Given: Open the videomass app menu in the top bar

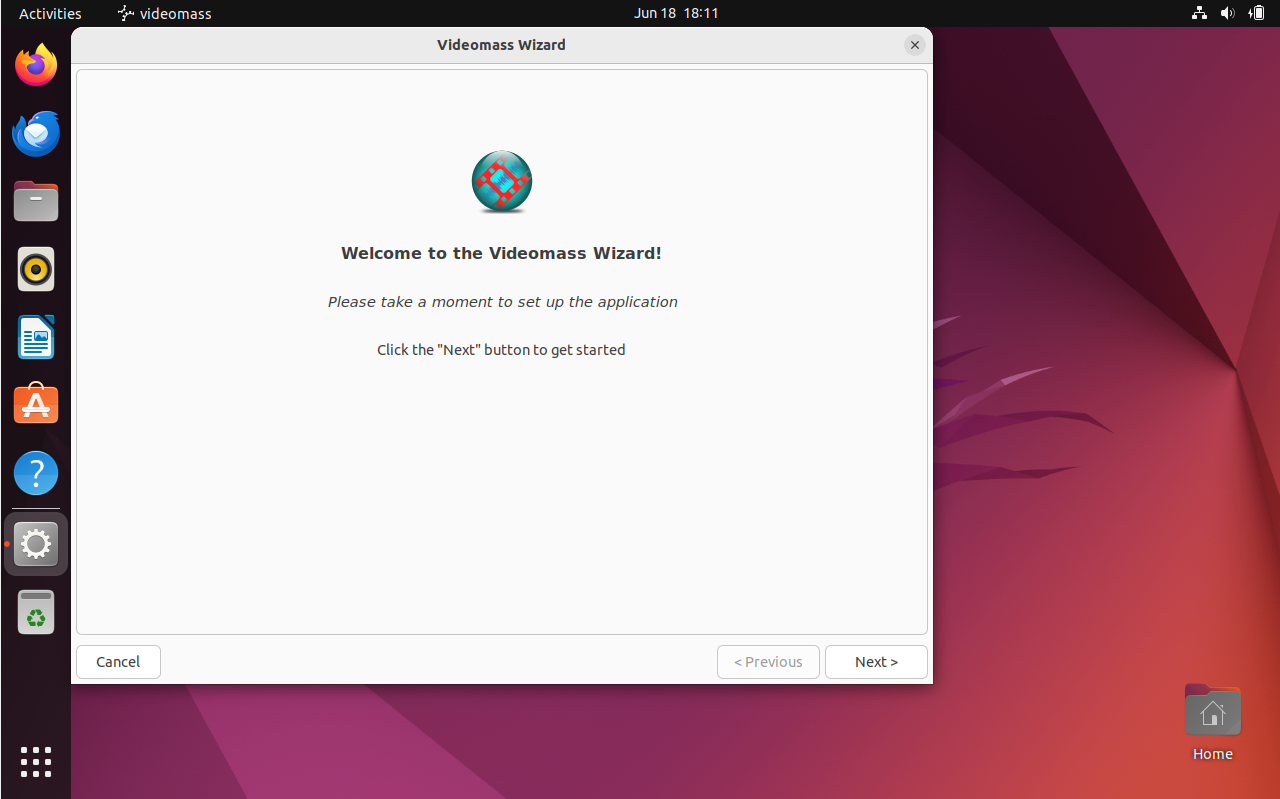Looking at the screenshot, I should 164,14.
